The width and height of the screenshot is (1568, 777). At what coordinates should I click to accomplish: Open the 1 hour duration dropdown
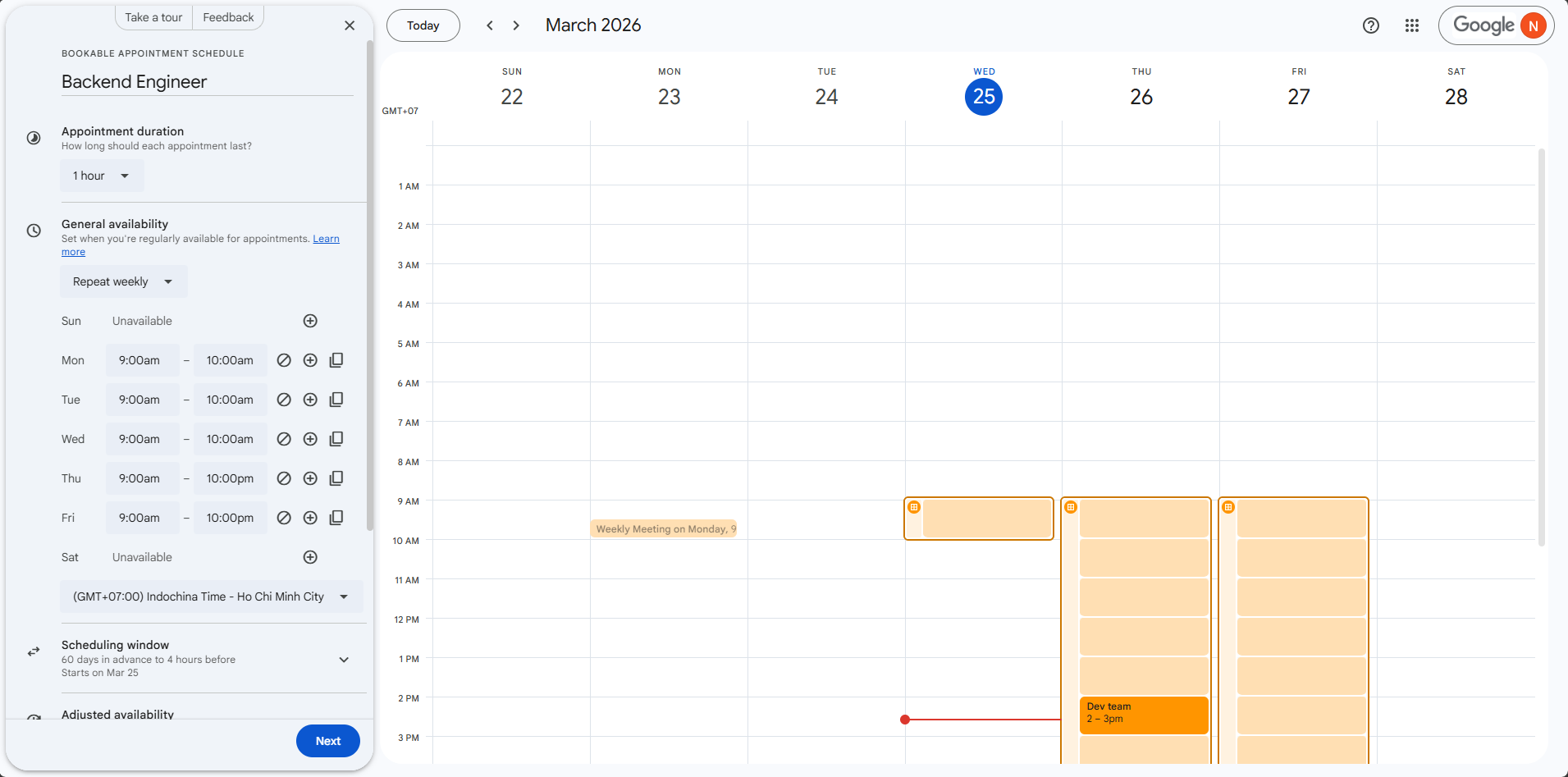pos(101,176)
